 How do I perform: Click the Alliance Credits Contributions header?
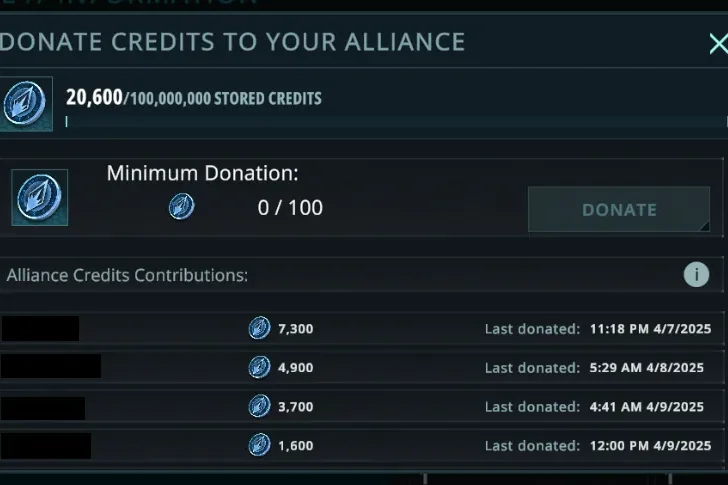point(128,275)
